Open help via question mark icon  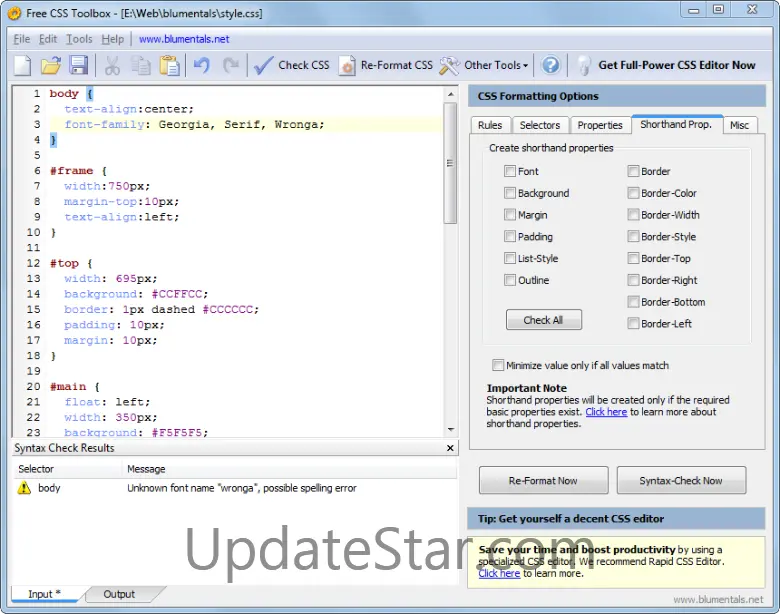[x=551, y=65]
